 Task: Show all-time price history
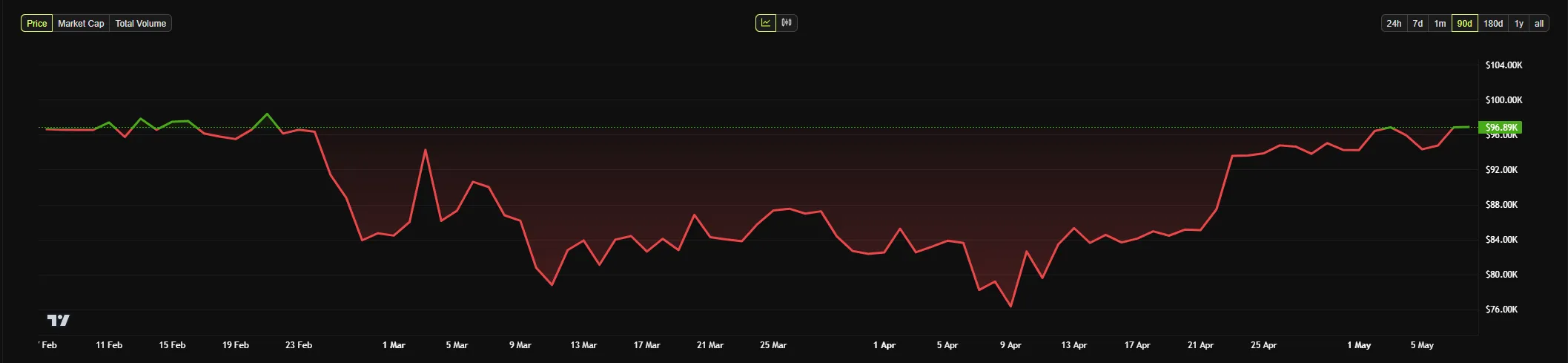1539,24
